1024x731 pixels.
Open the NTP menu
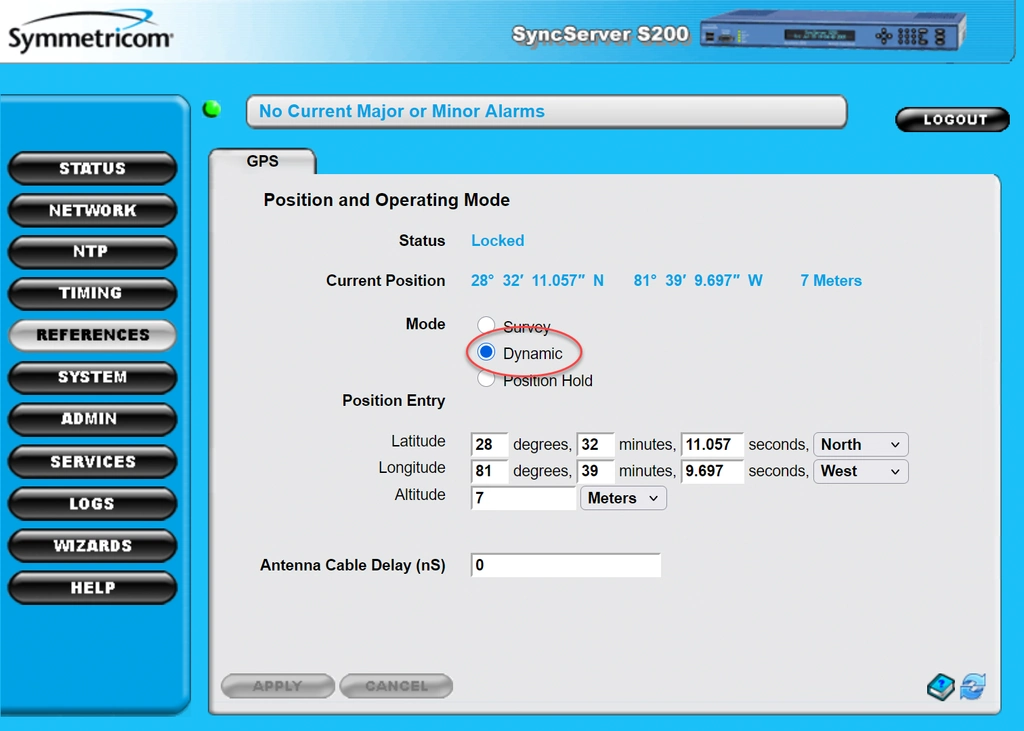click(92, 252)
